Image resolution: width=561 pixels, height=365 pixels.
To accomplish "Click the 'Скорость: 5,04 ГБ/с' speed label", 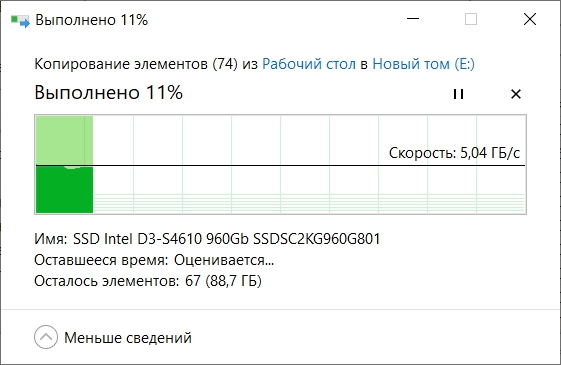I will tap(454, 153).
